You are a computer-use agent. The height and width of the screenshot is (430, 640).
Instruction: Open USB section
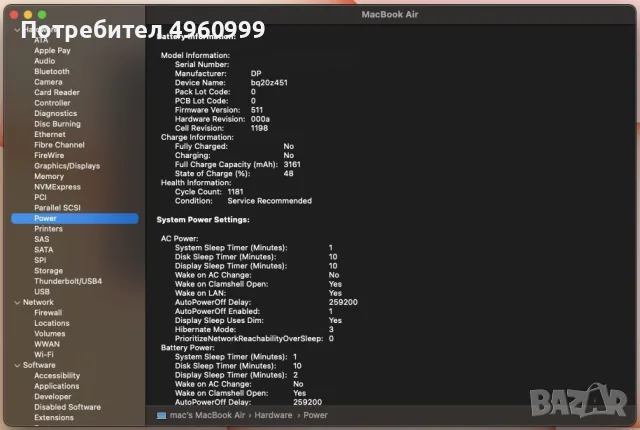click(x=42, y=292)
